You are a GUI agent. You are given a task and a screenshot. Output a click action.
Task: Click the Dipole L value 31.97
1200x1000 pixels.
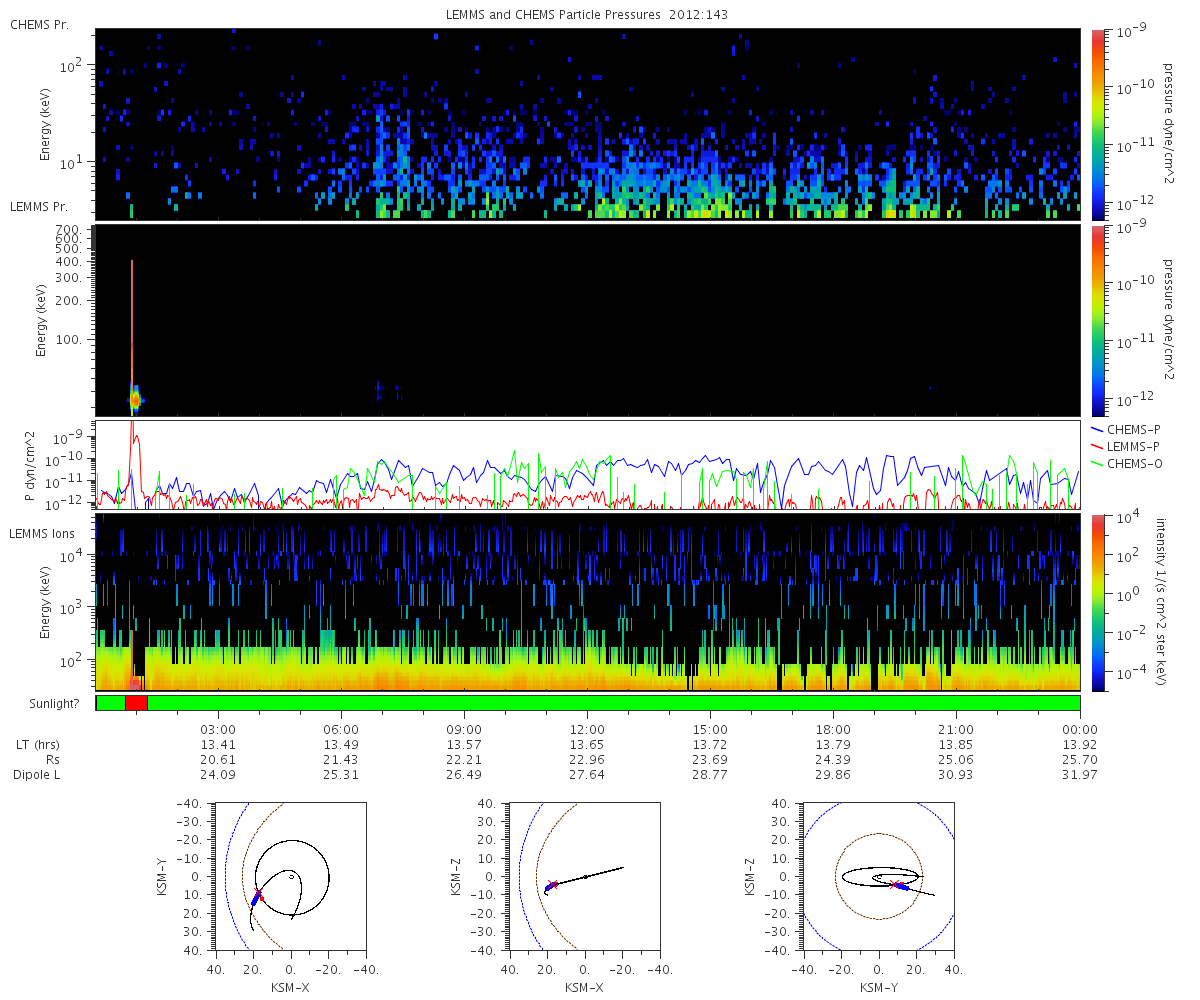click(x=1080, y=775)
